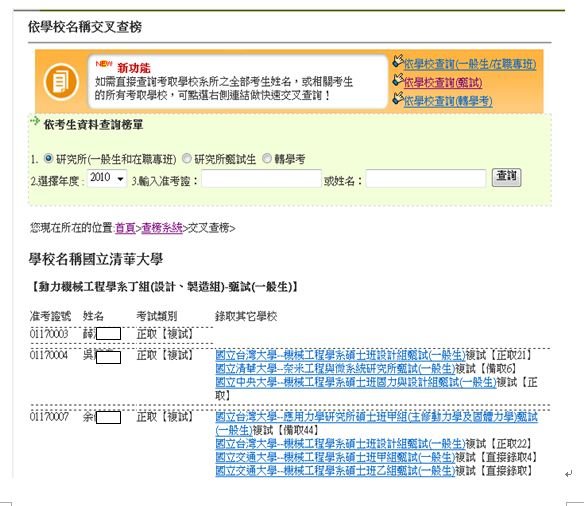
Task: Open the year dropdown showing 2010
Action: (x=107, y=178)
